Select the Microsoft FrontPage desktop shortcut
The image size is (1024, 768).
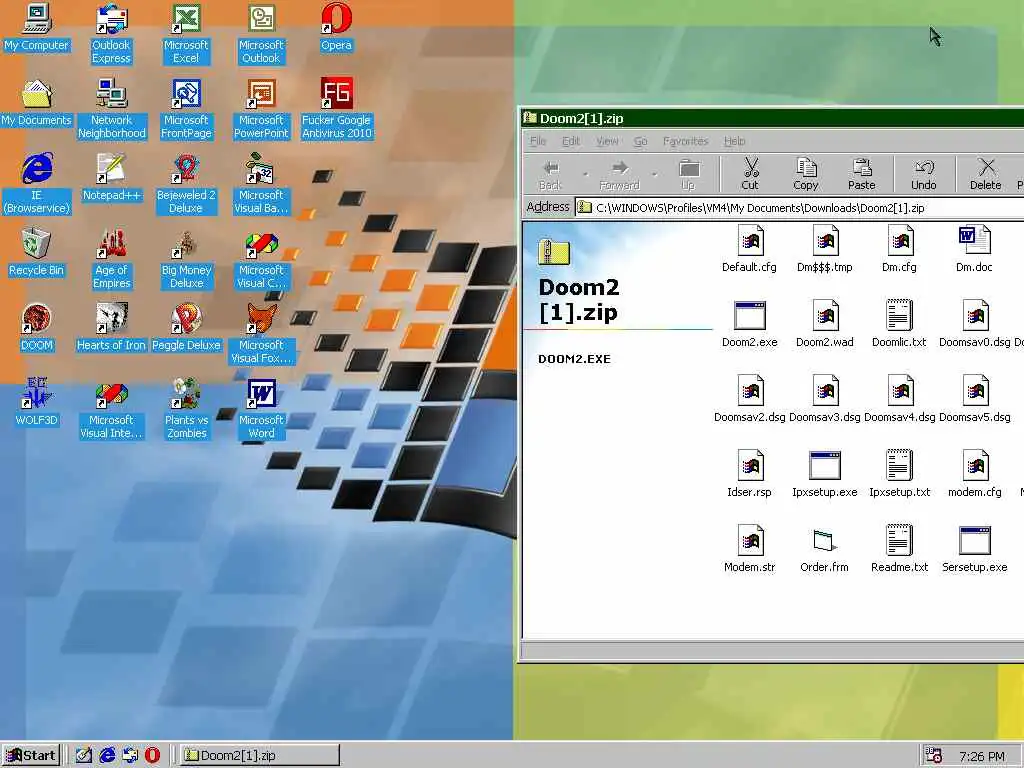186,108
